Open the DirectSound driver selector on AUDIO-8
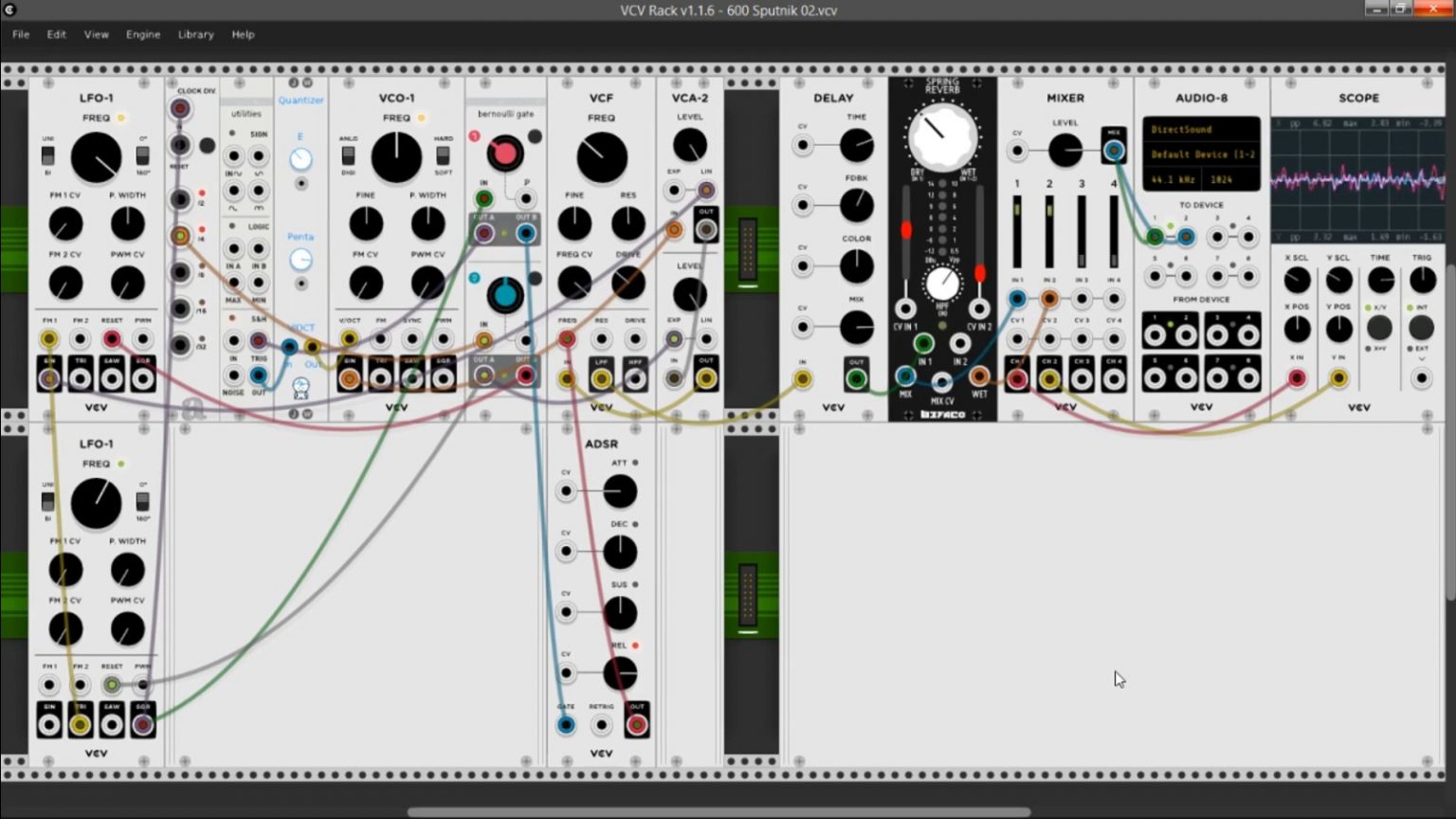Screen dimensions: 1456x819 [1201, 129]
